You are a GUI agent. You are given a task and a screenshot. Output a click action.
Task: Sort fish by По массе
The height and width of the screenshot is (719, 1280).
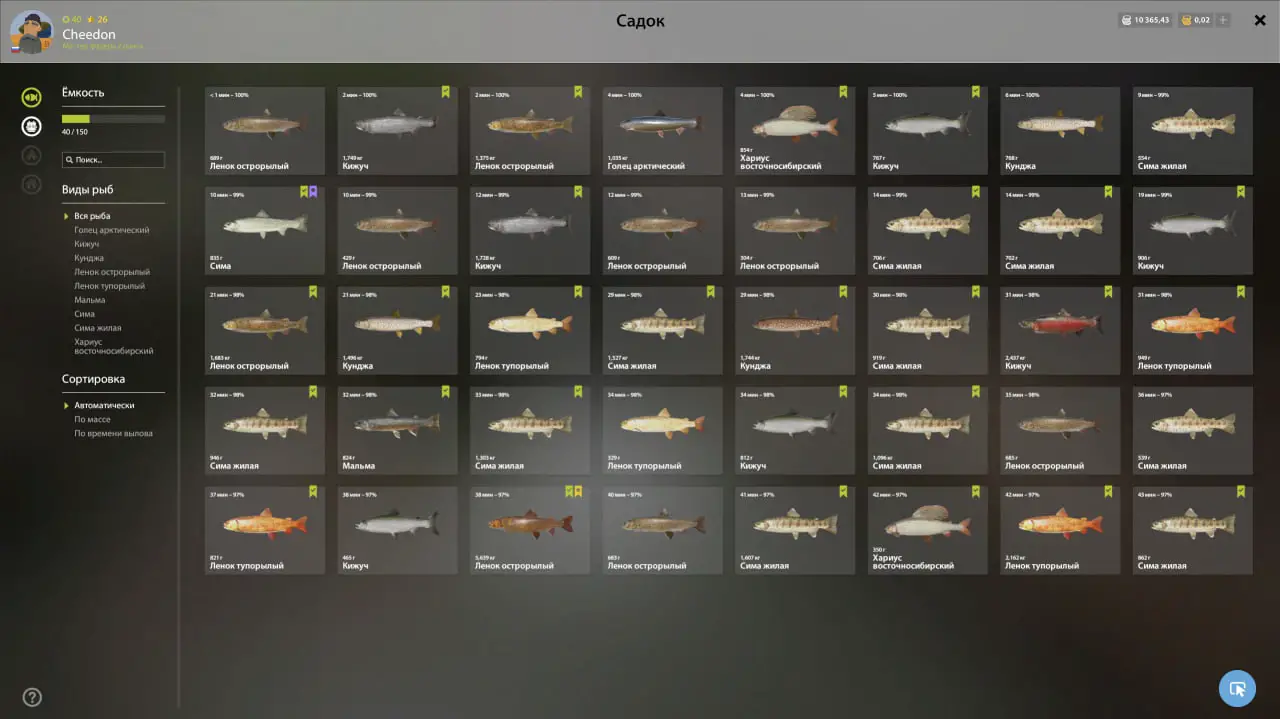pos(92,419)
